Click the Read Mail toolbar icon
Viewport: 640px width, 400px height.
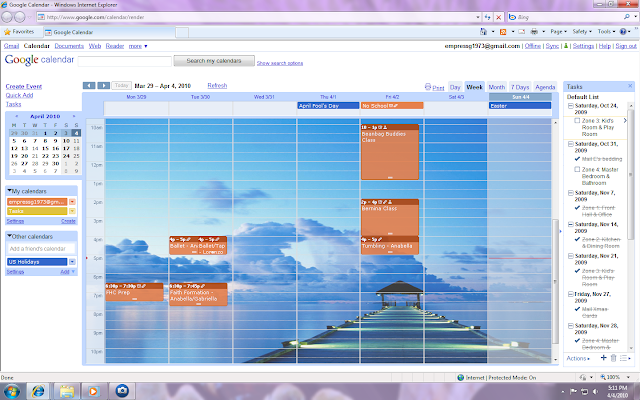(522, 31)
